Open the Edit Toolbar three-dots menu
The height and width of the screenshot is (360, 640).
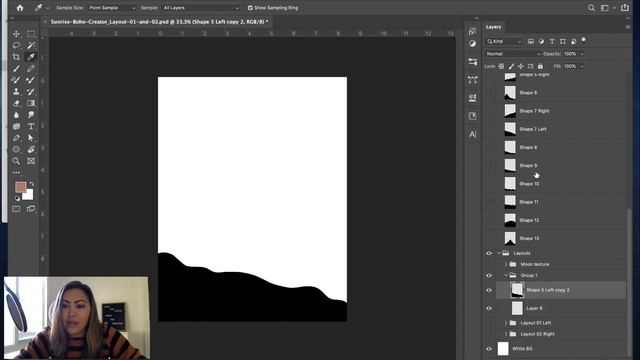click(16, 173)
